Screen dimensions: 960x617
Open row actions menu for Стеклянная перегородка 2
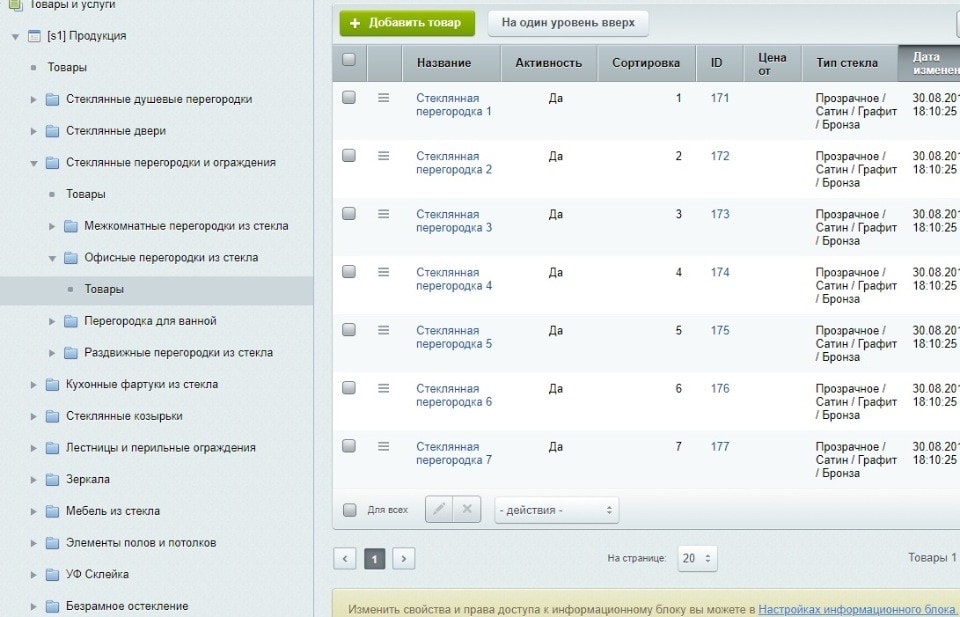[x=383, y=156]
